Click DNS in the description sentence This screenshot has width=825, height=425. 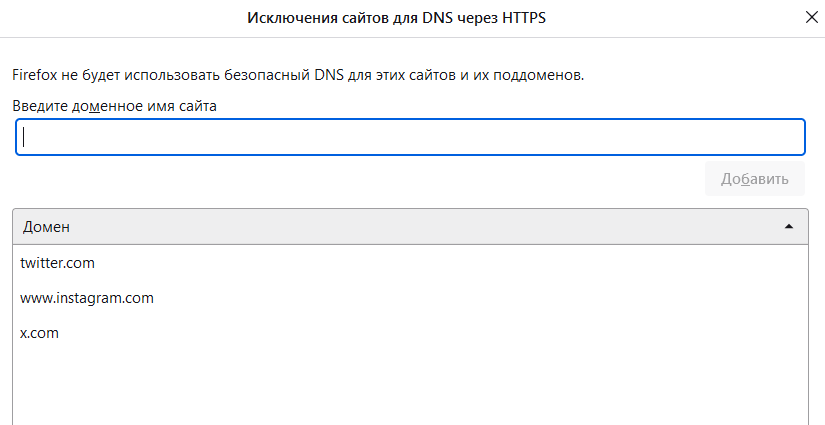pos(329,75)
